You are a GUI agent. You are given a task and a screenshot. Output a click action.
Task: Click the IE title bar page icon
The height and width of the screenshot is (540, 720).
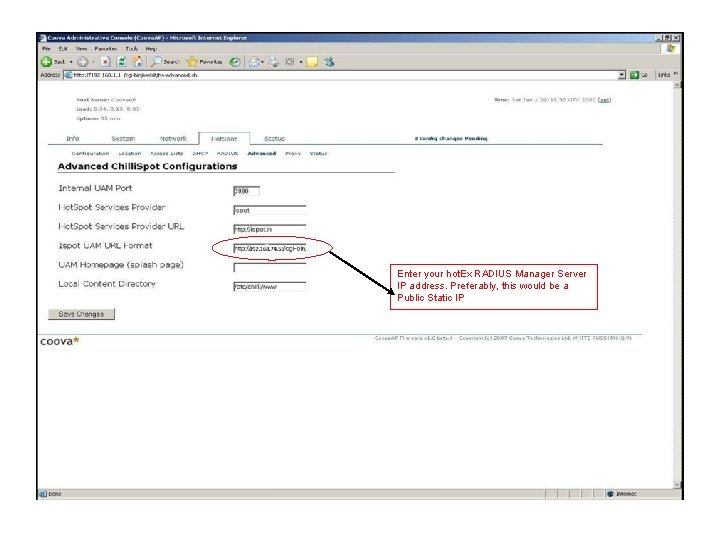(x=43, y=38)
